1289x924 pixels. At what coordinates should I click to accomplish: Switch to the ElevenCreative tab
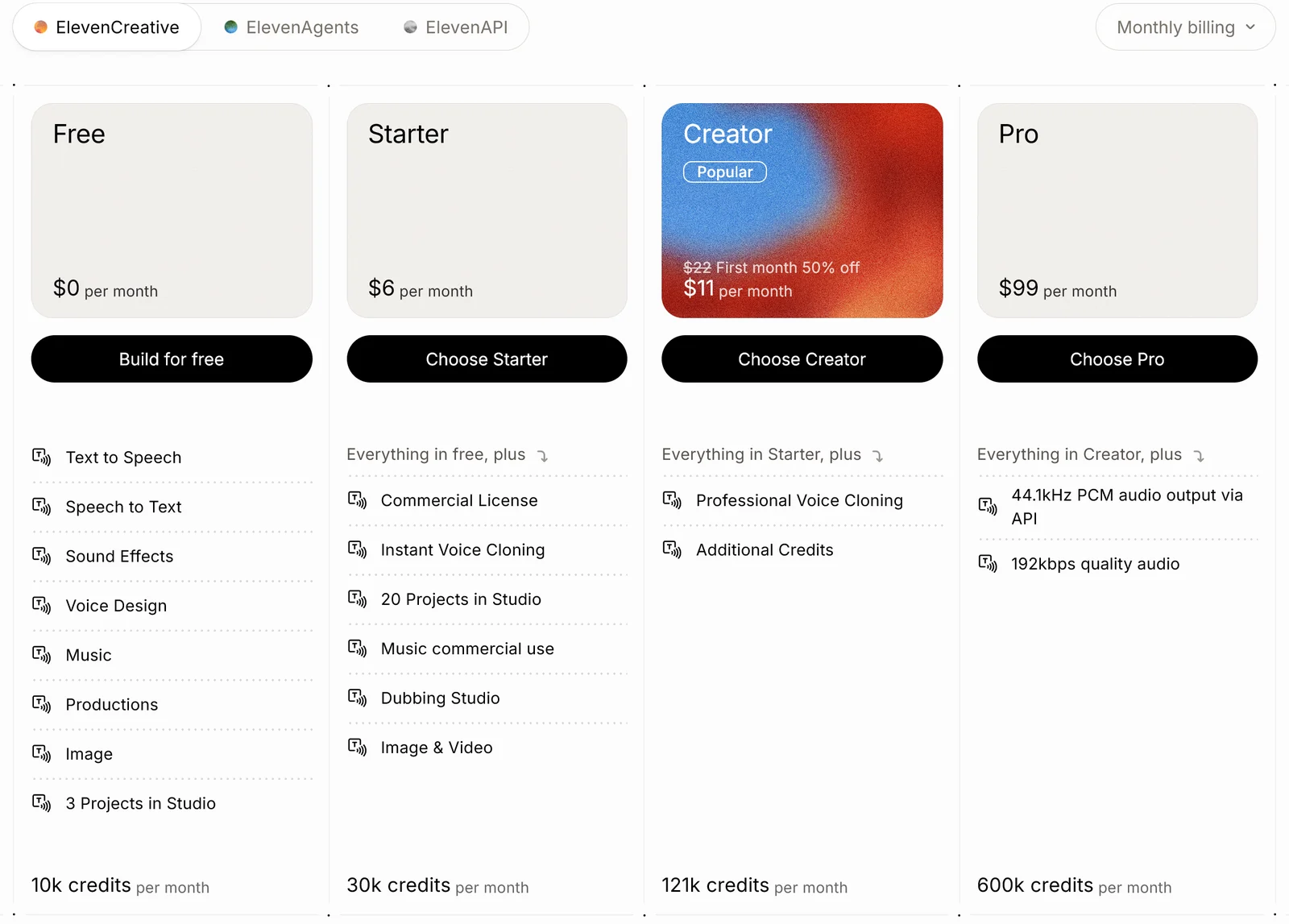coord(107,27)
